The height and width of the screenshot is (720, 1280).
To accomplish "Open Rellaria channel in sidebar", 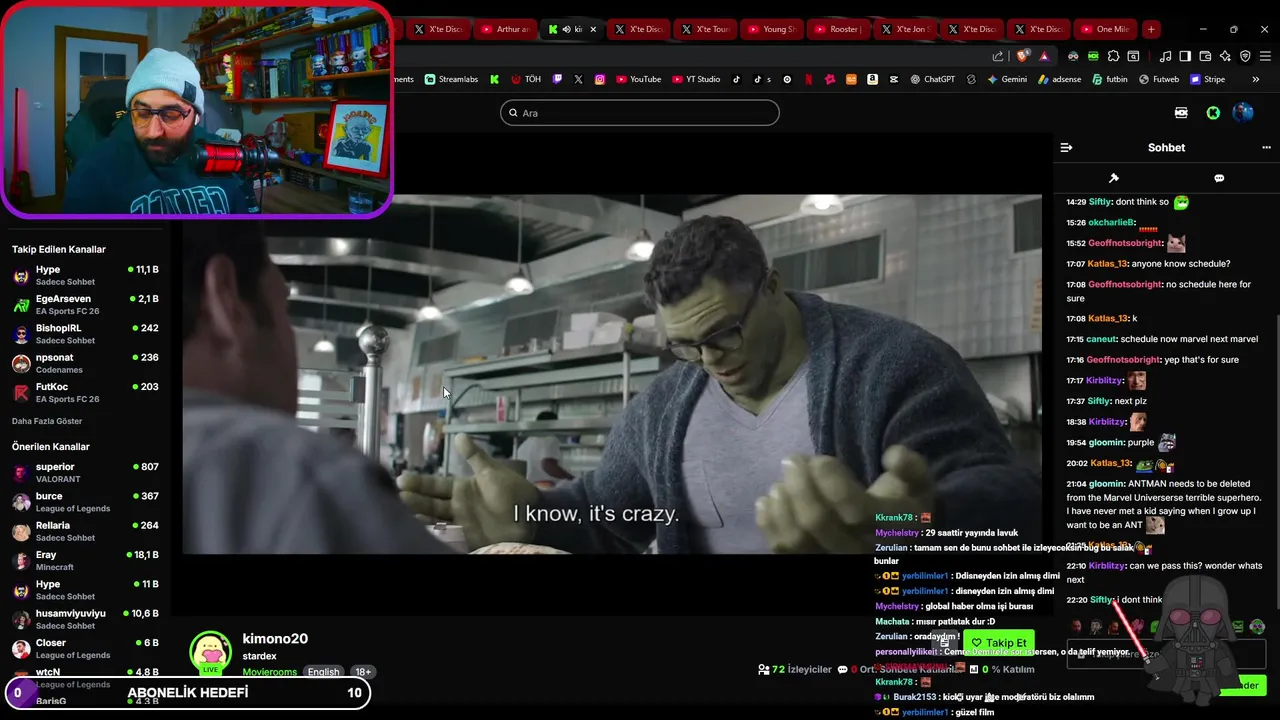I will [x=85, y=531].
